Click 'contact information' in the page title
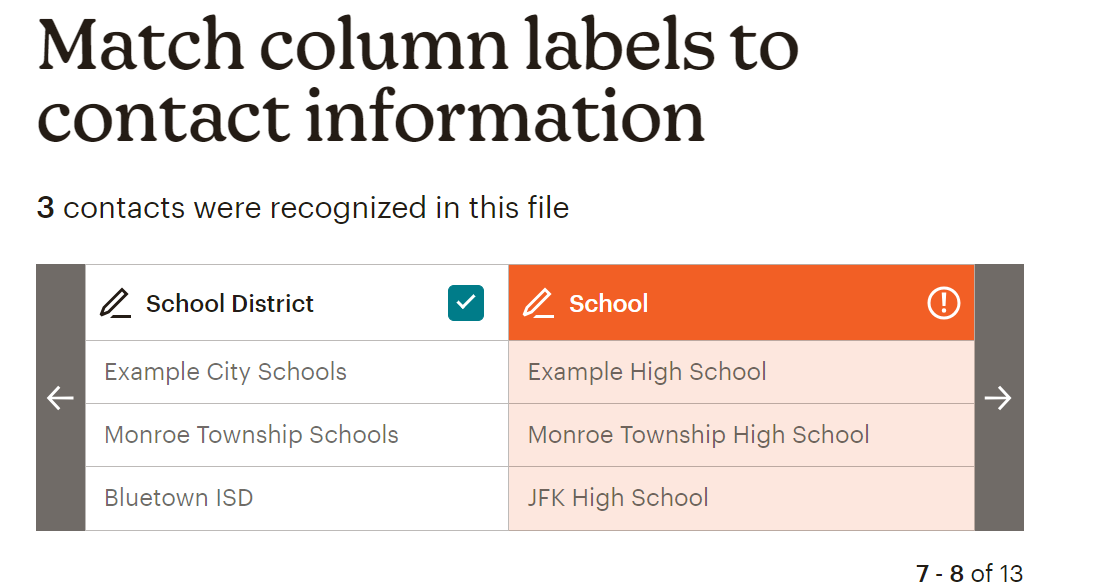The height and width of the screenshot is (588, 1097). [370, 118]
